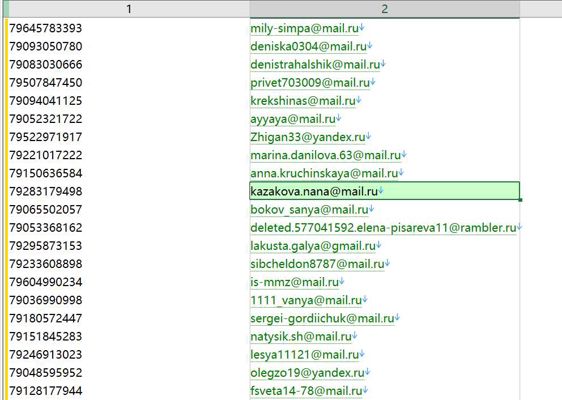This screenshot has width=562, height=400.
Task: Open sergei-gordiichuk@mail.ru link
Action: (x=322, y=318)
